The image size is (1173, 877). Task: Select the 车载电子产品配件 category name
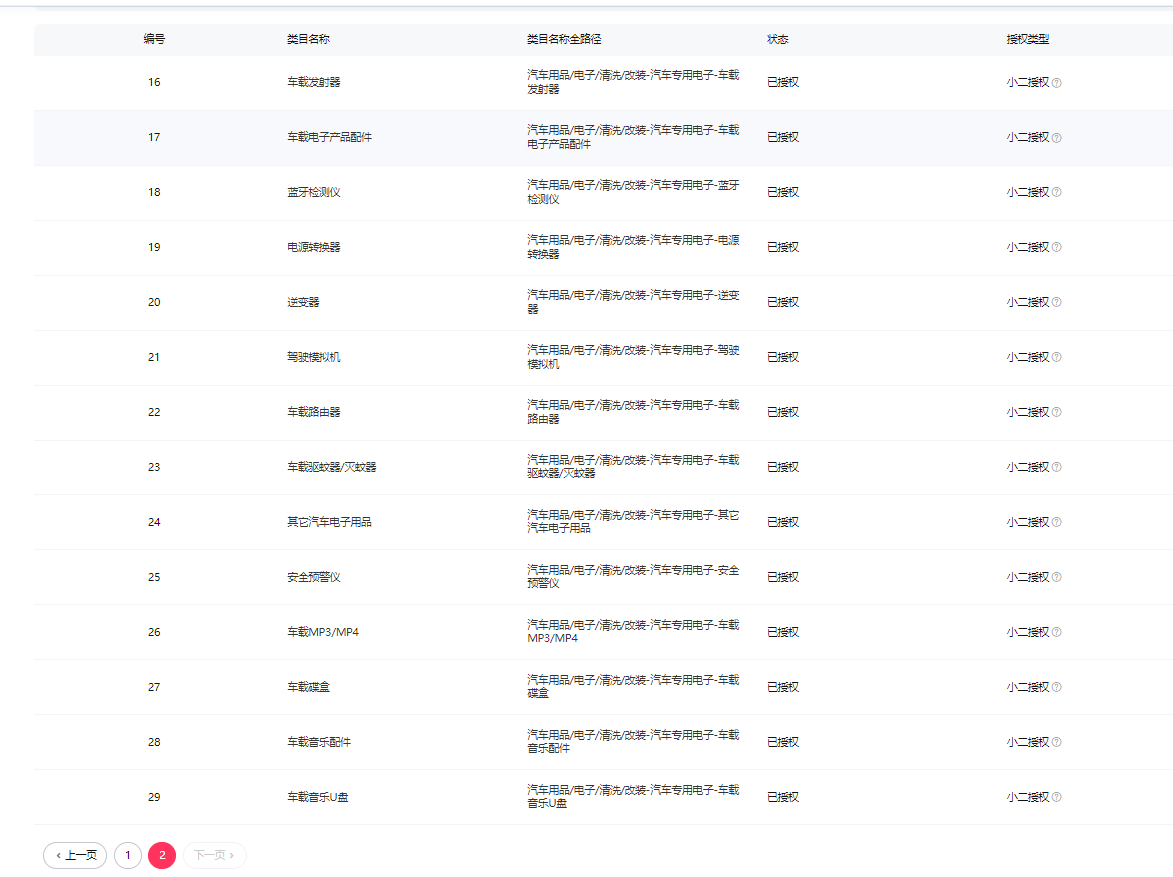pyautogui.click(x=329, y=137)
